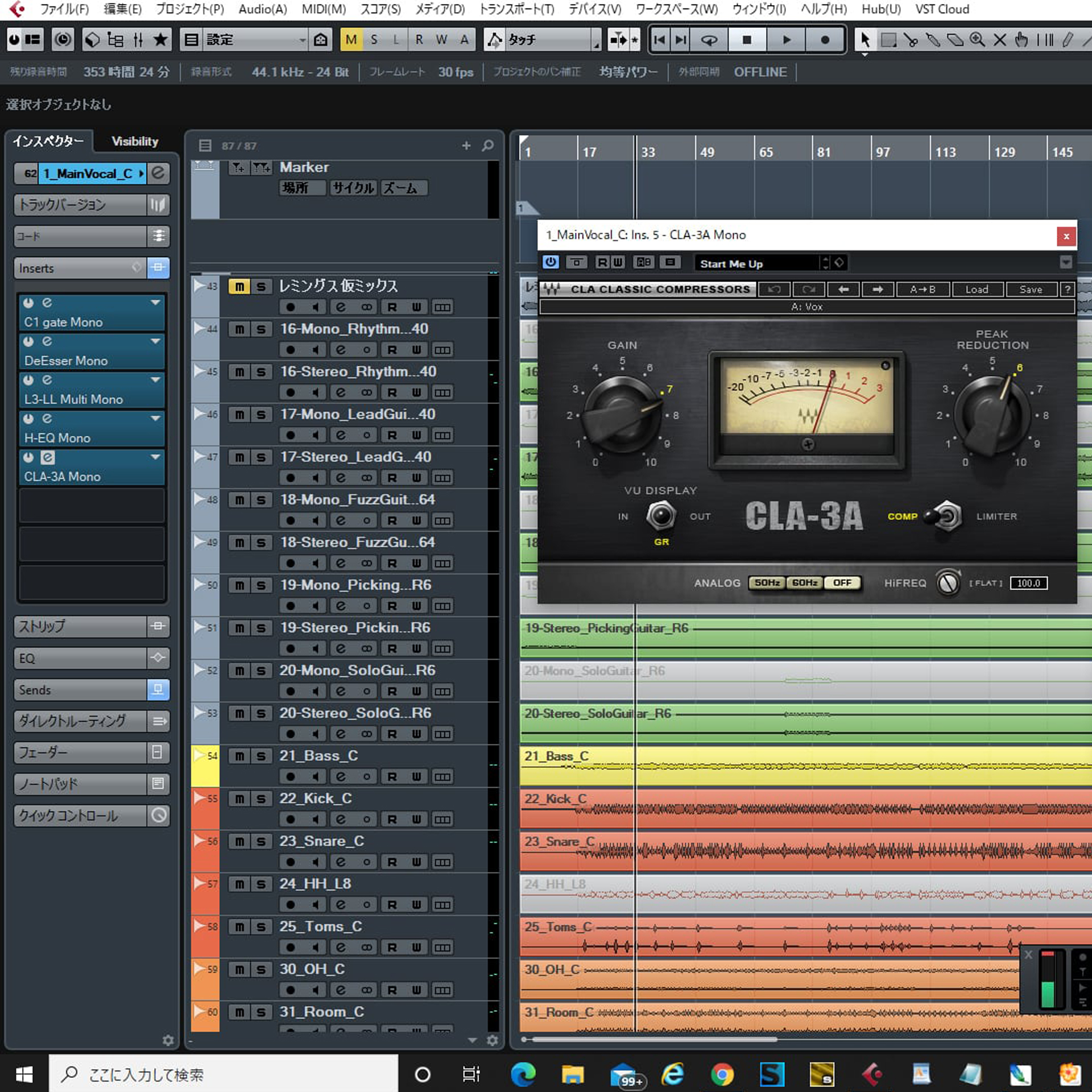Viewport: 1092px width, 1092px height.
Task: Click the Peak Reduction knob
Action: click(992, 414)
